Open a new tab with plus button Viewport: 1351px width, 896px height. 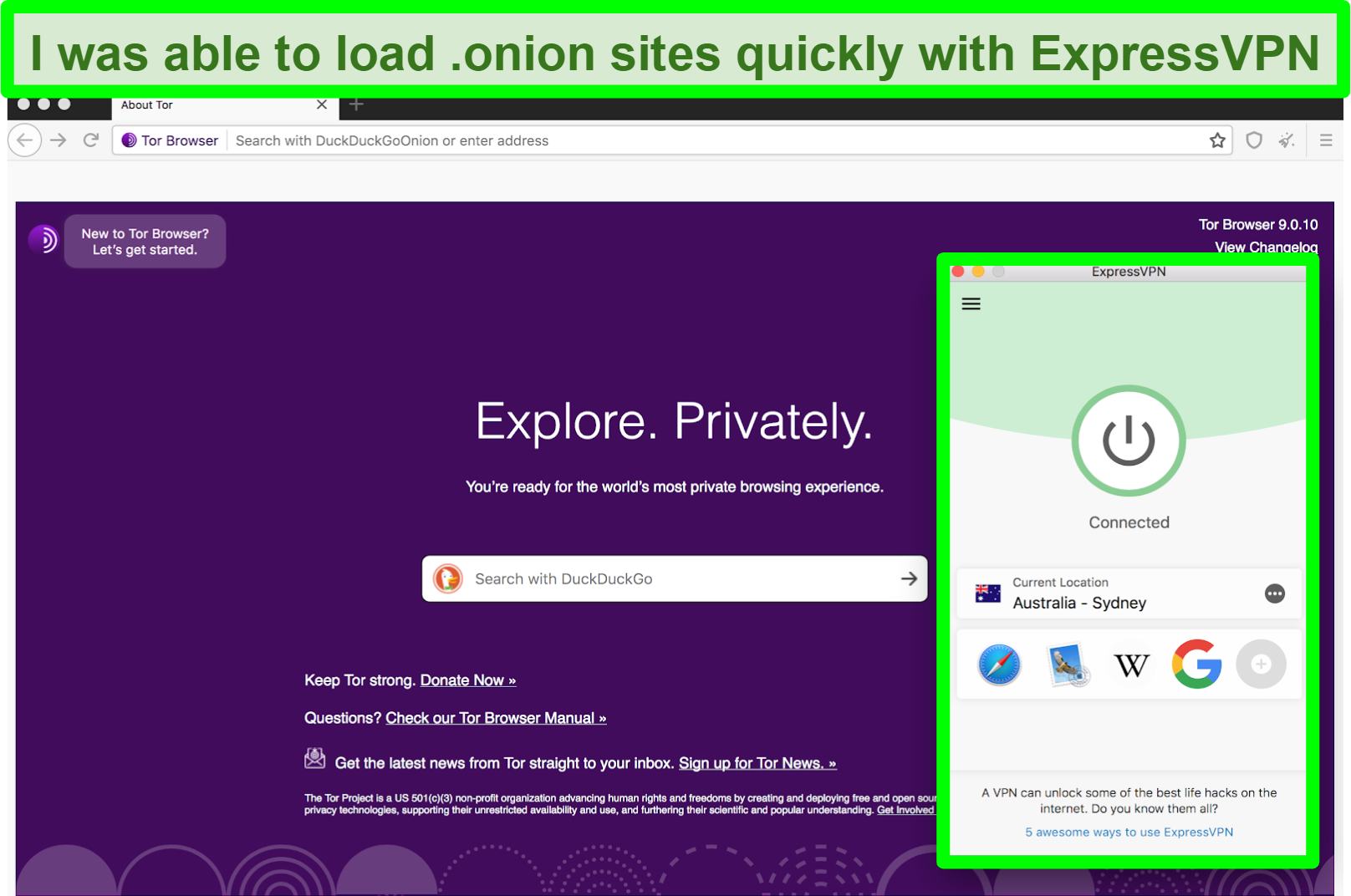(x=357, y=104)
